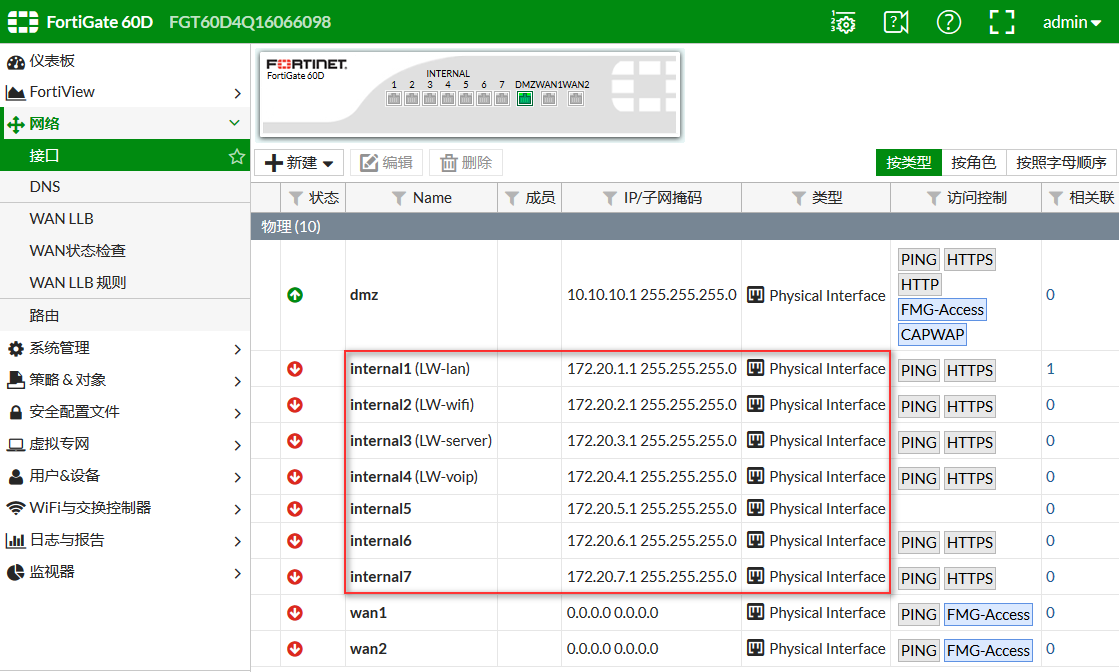Open the admin user dropdown
The height and width of the screenshot is (672, 1119).
(1071, 22)
